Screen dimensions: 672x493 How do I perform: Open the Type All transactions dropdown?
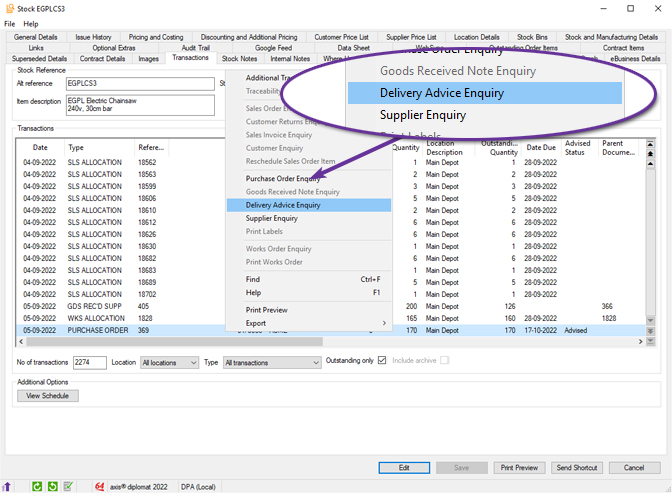coord(272,363)
